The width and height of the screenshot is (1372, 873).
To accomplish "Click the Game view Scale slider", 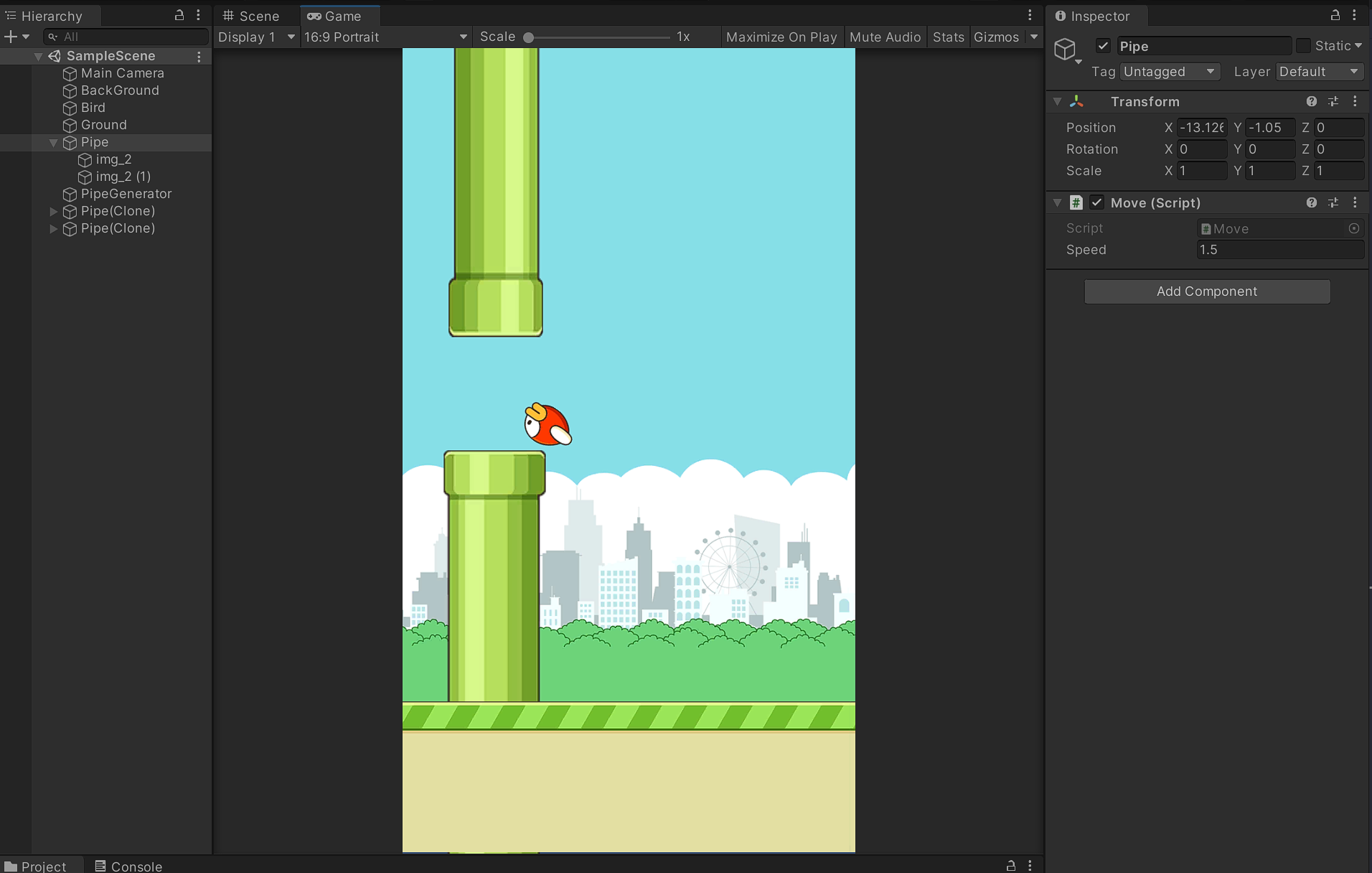I will pyautogui.click(x=599, y=37).
